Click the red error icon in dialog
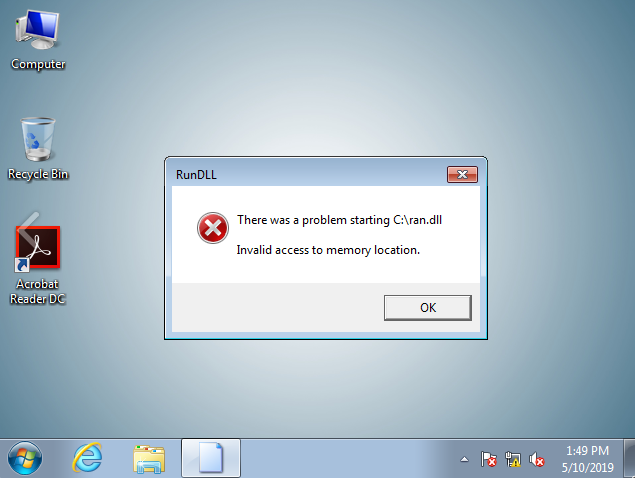Screen dimensions: 635x478 pos(213,228)
